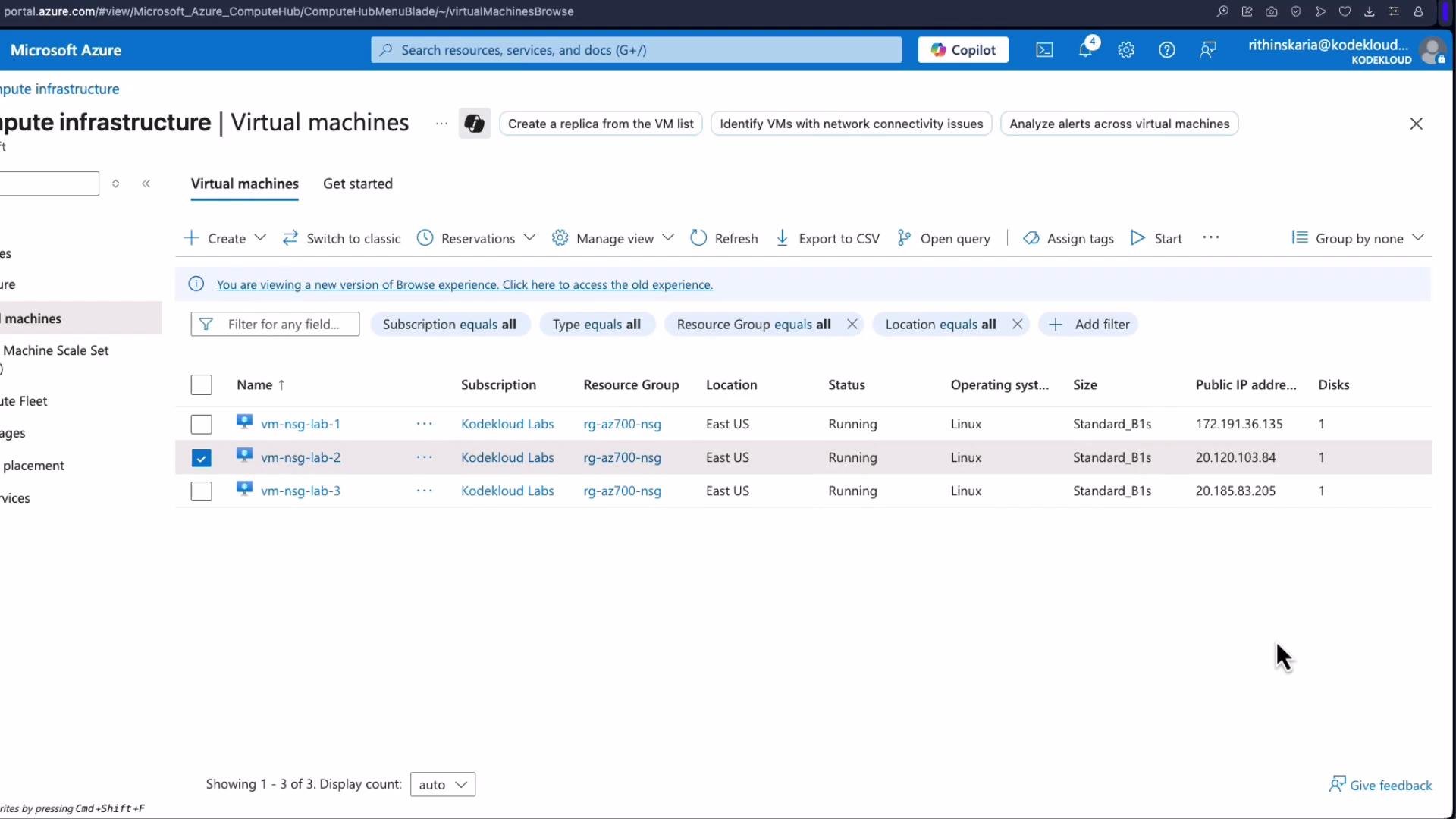Click the VM icon of vm-nsg-lab-1
Screen dimensions: 1456x819
pos(244,422)
